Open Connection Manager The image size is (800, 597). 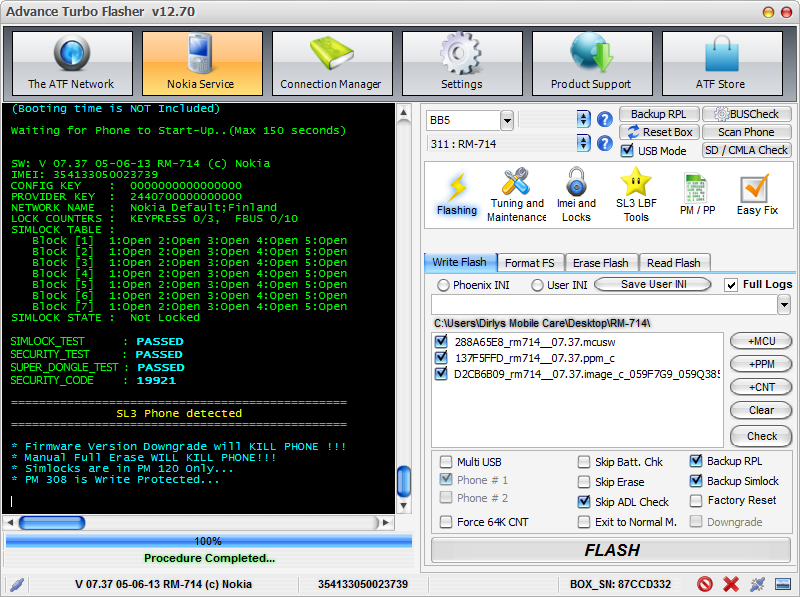pos(332,63)
